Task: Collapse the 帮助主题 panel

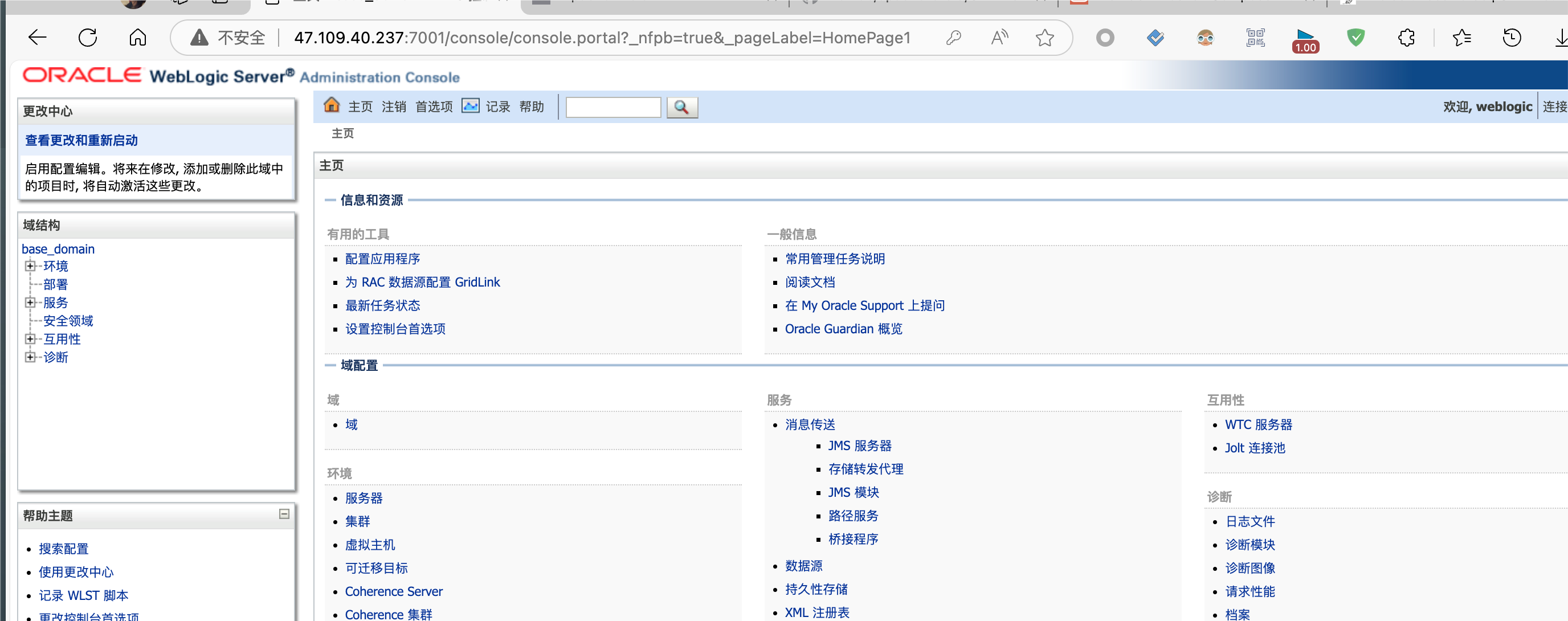Action: (x=284, y=514)
